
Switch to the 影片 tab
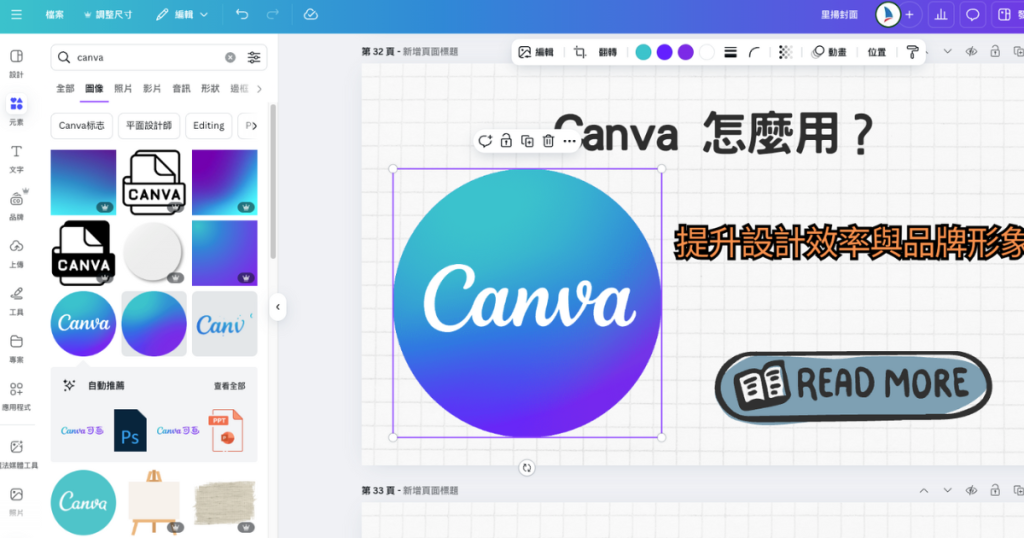(152, 88)
